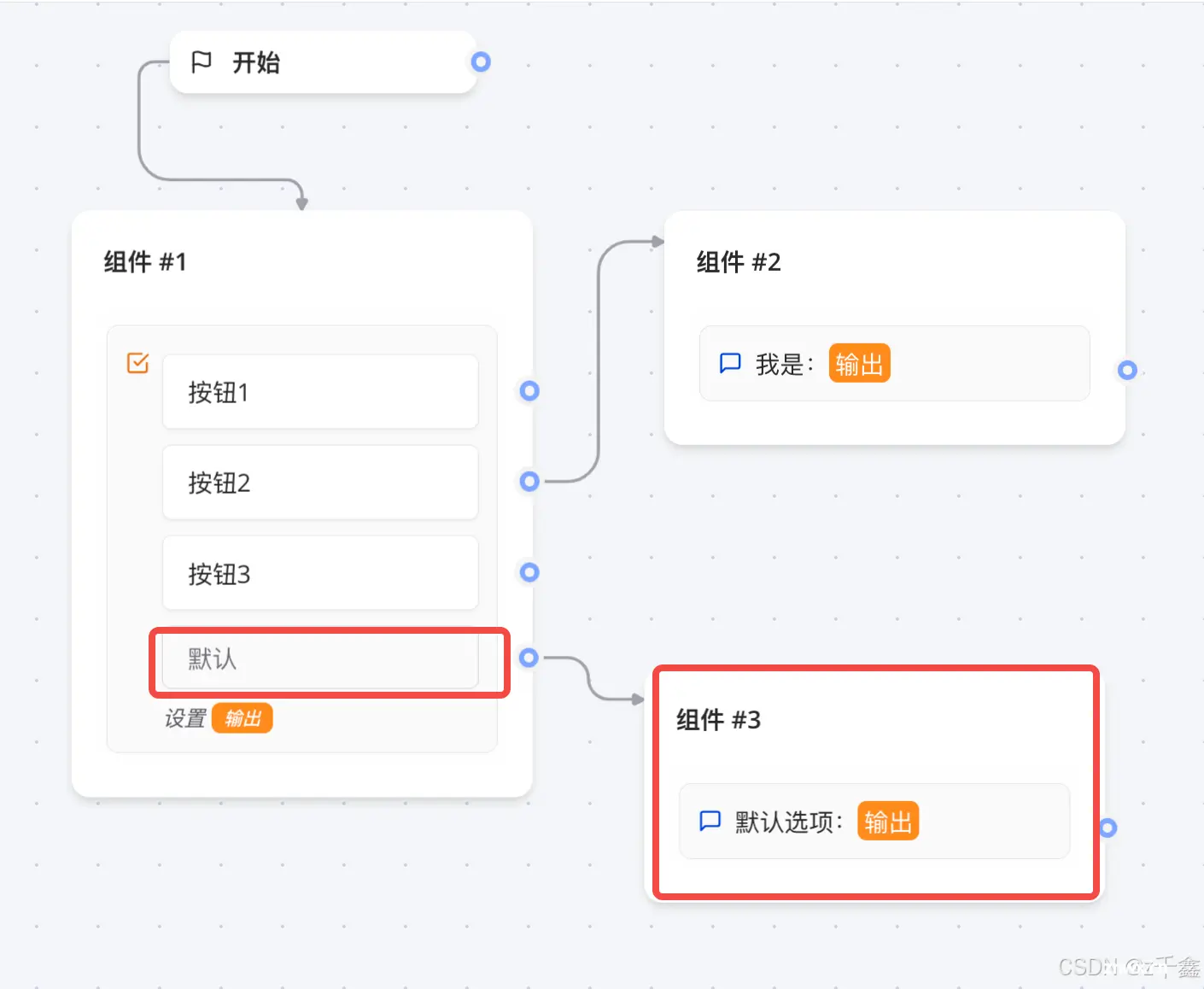Click the 组件 #2 title

[x=739, y=261]
